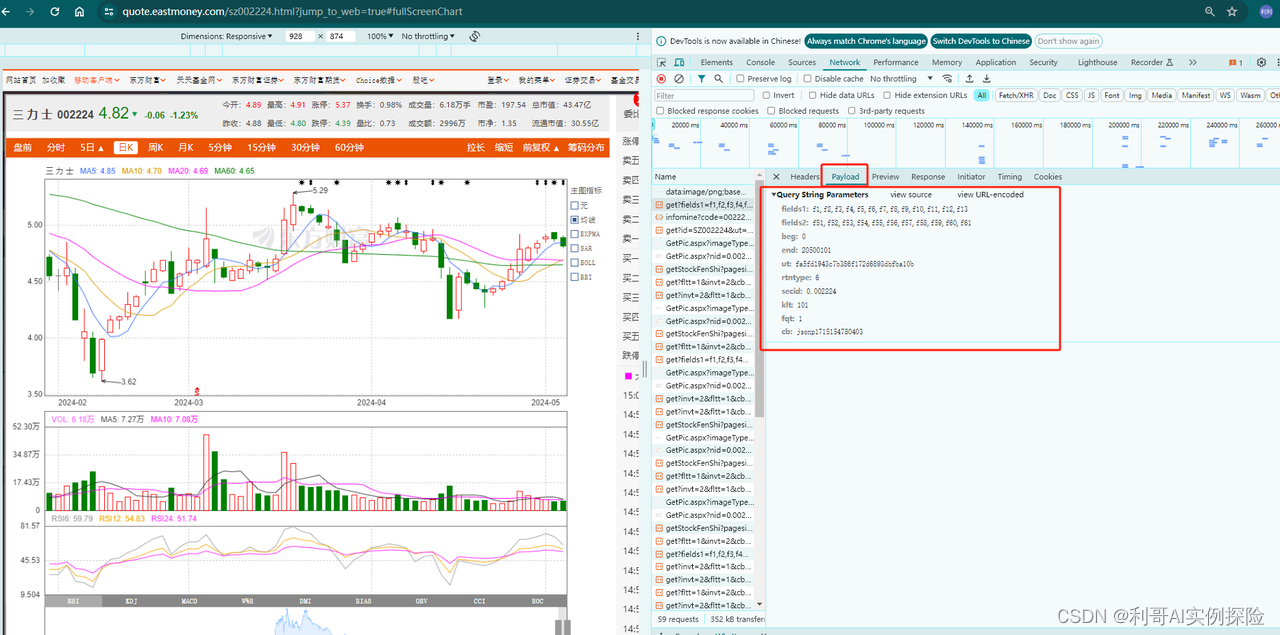The width and height of the screenshot is (1280, 635).
Task: Search the network requests
Action: click(719, 78)
